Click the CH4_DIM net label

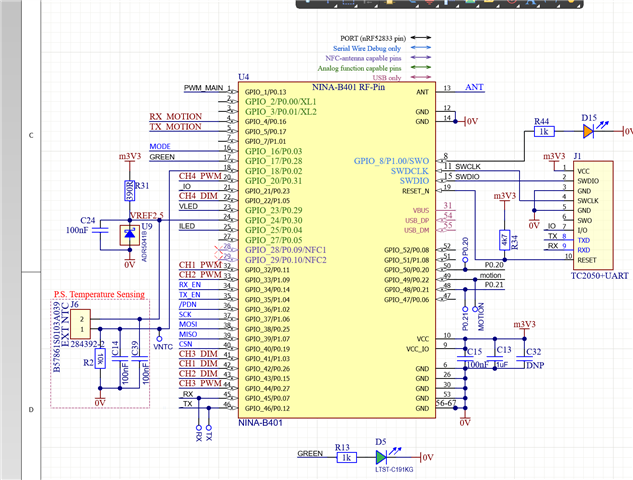click(x=198, y=196)
